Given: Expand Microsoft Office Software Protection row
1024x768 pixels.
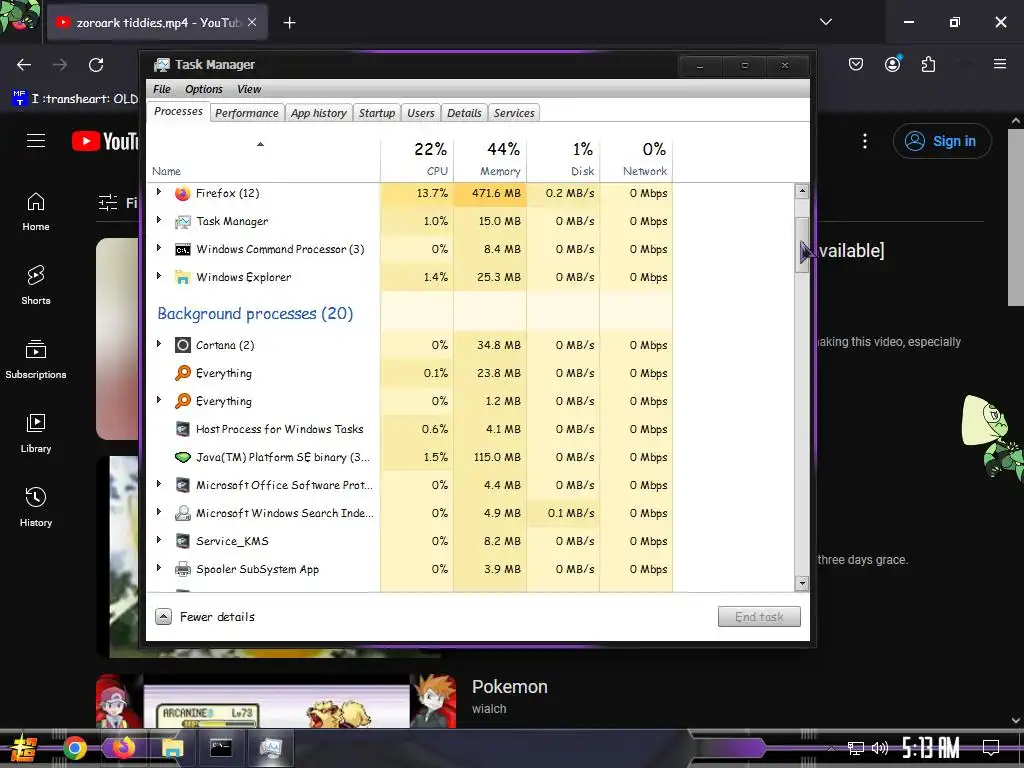Looking at the screenshot, I should pos(159,484).
